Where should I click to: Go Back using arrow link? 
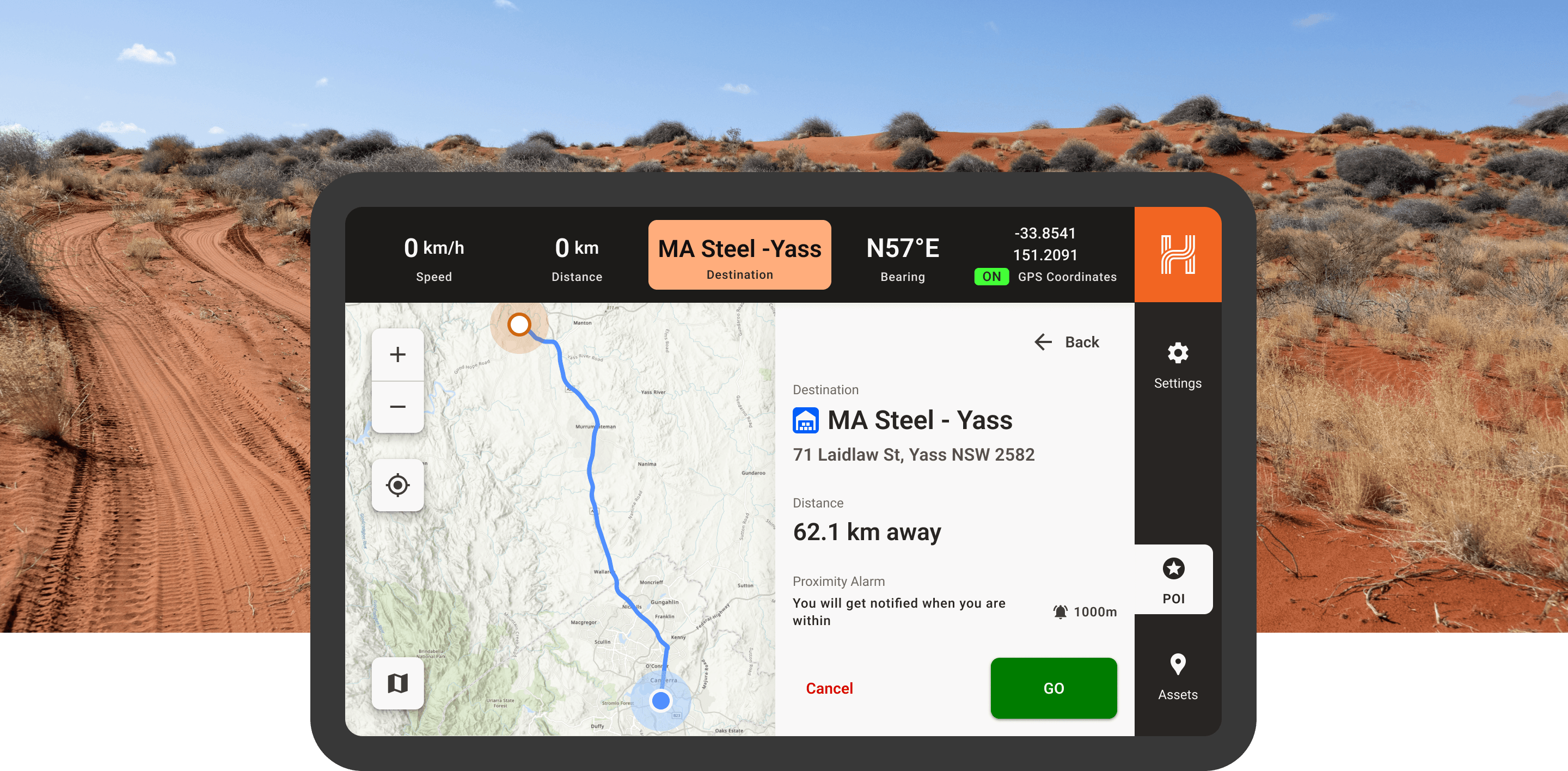[x=1067, y=342]
